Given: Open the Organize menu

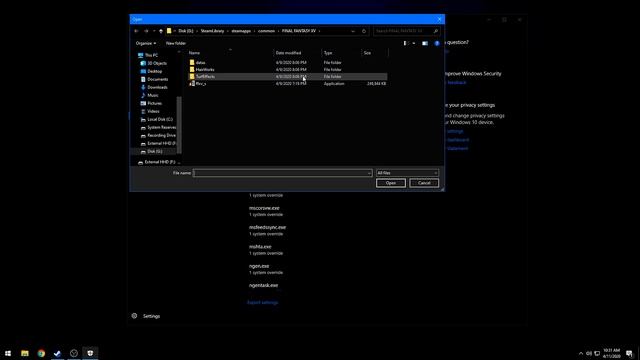Looking at the screenshot, I should coord(146,43).
